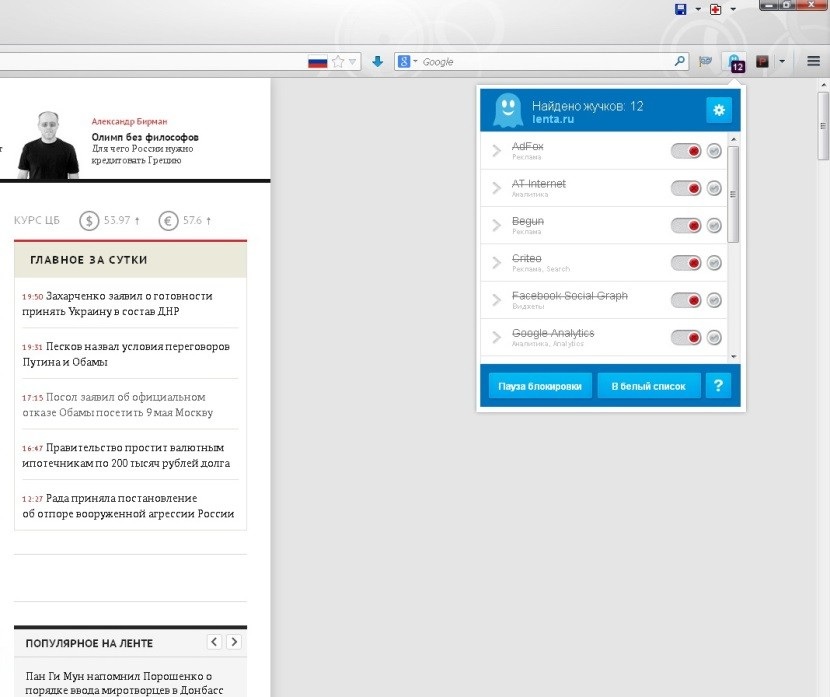Image resolution: width=830 pixels, height=697 pixels.
Task: Click the blue floppy disk save icon
Action: click(681, 9)
